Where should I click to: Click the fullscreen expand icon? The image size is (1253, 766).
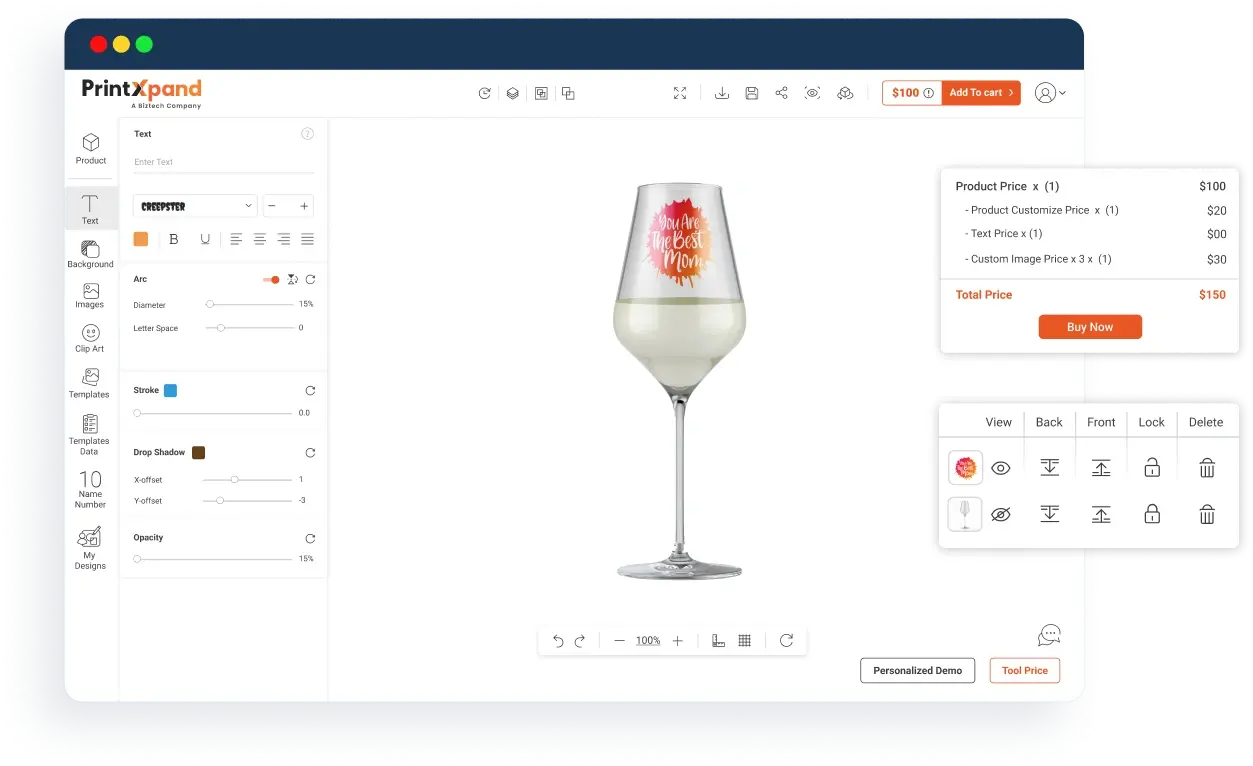coord(680,93)
